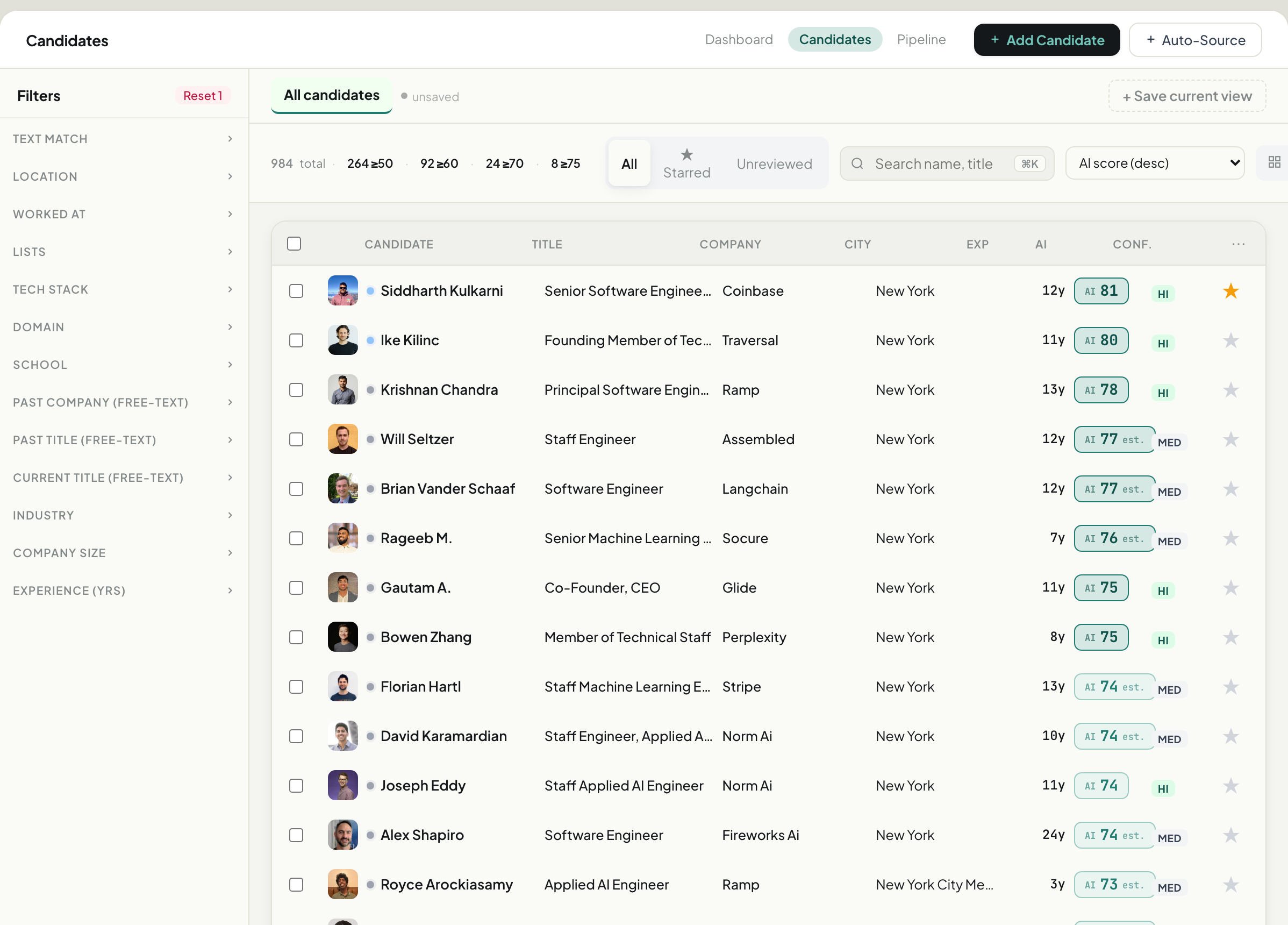The height and width of the screenshot is (925, 1288).
Task: Open the AI score (desc) sort dropdown
Action: point(1155,163)
